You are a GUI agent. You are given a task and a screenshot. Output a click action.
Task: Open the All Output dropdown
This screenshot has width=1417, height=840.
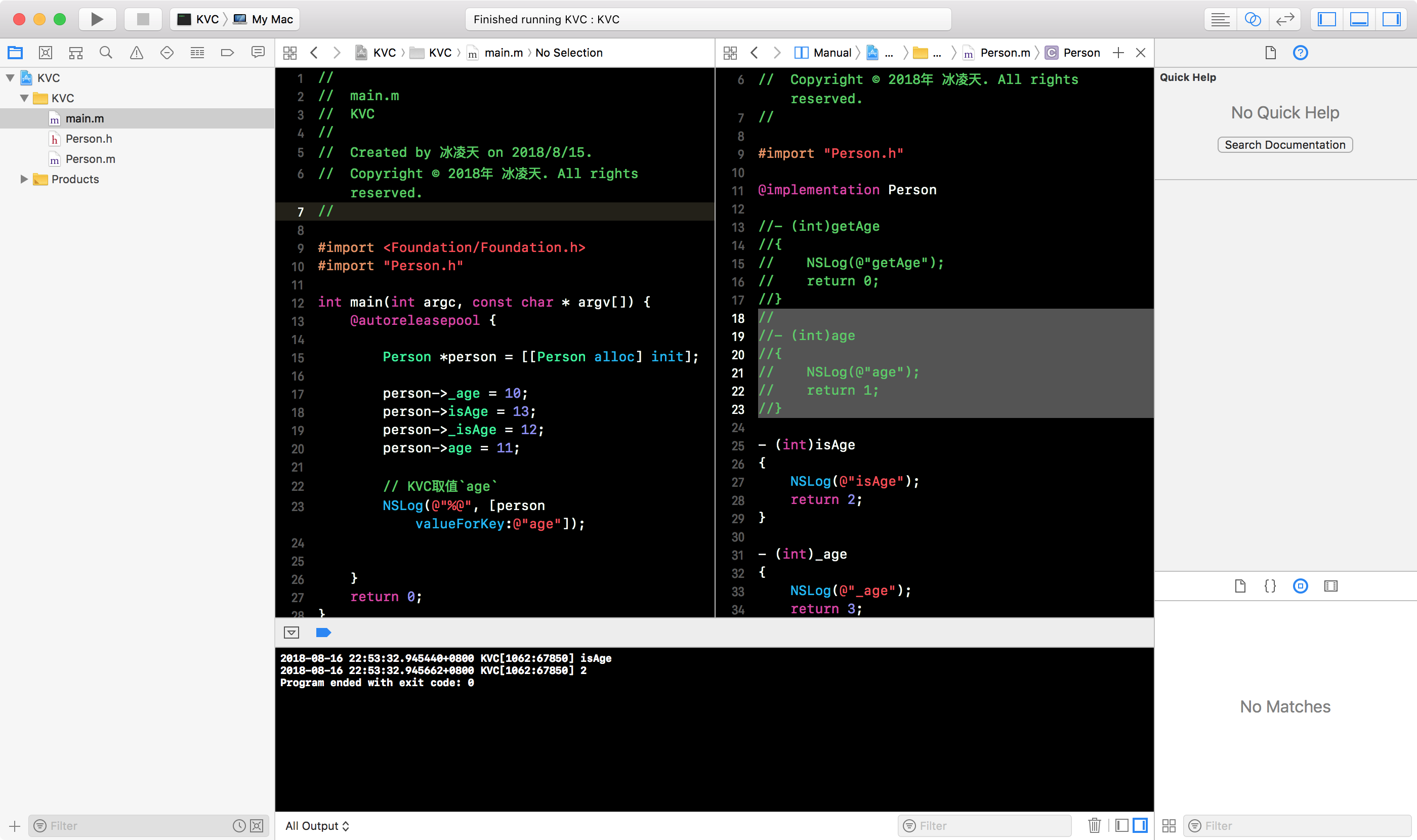(317, 825)
